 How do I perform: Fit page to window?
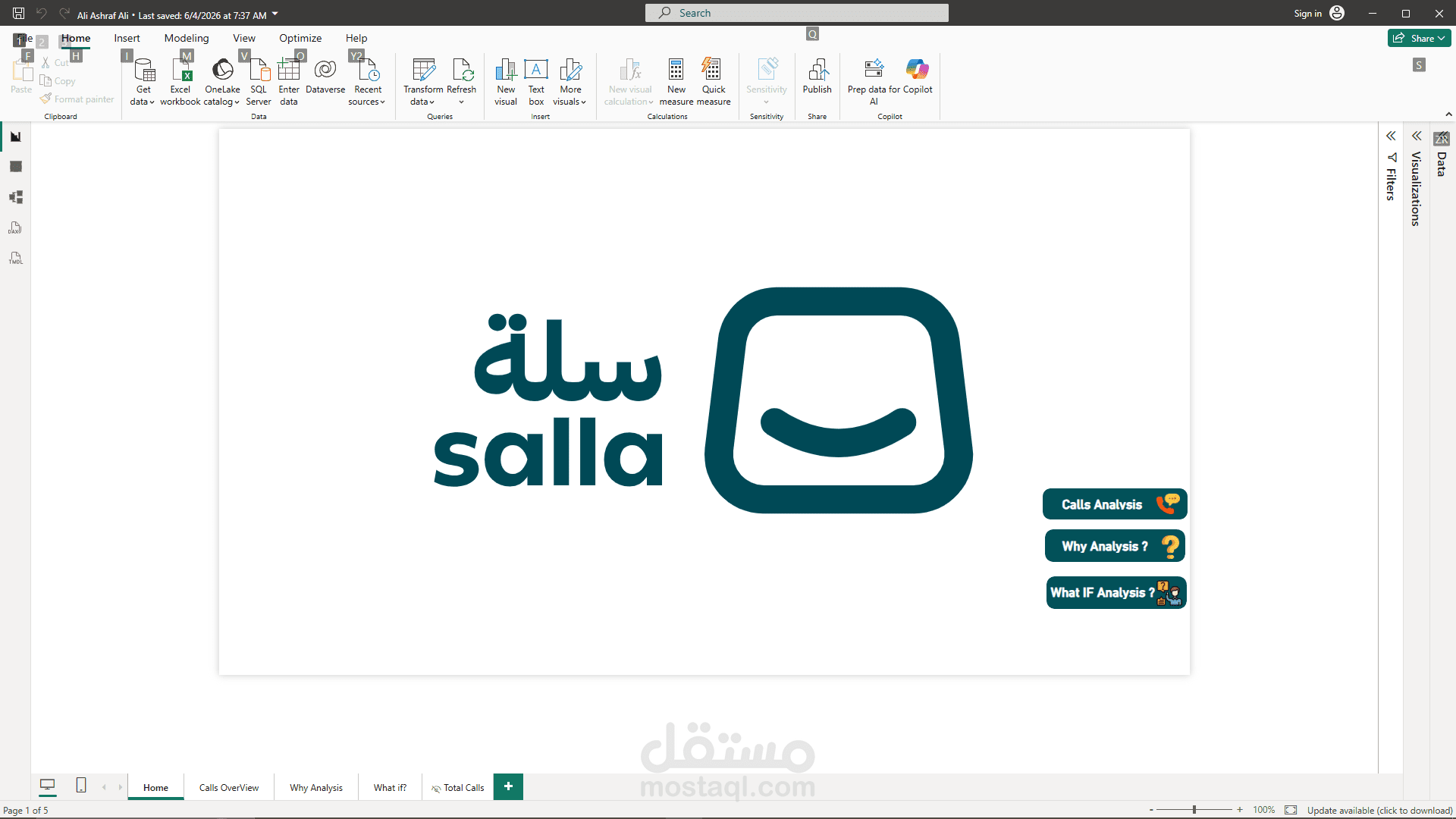[1291, 810]
